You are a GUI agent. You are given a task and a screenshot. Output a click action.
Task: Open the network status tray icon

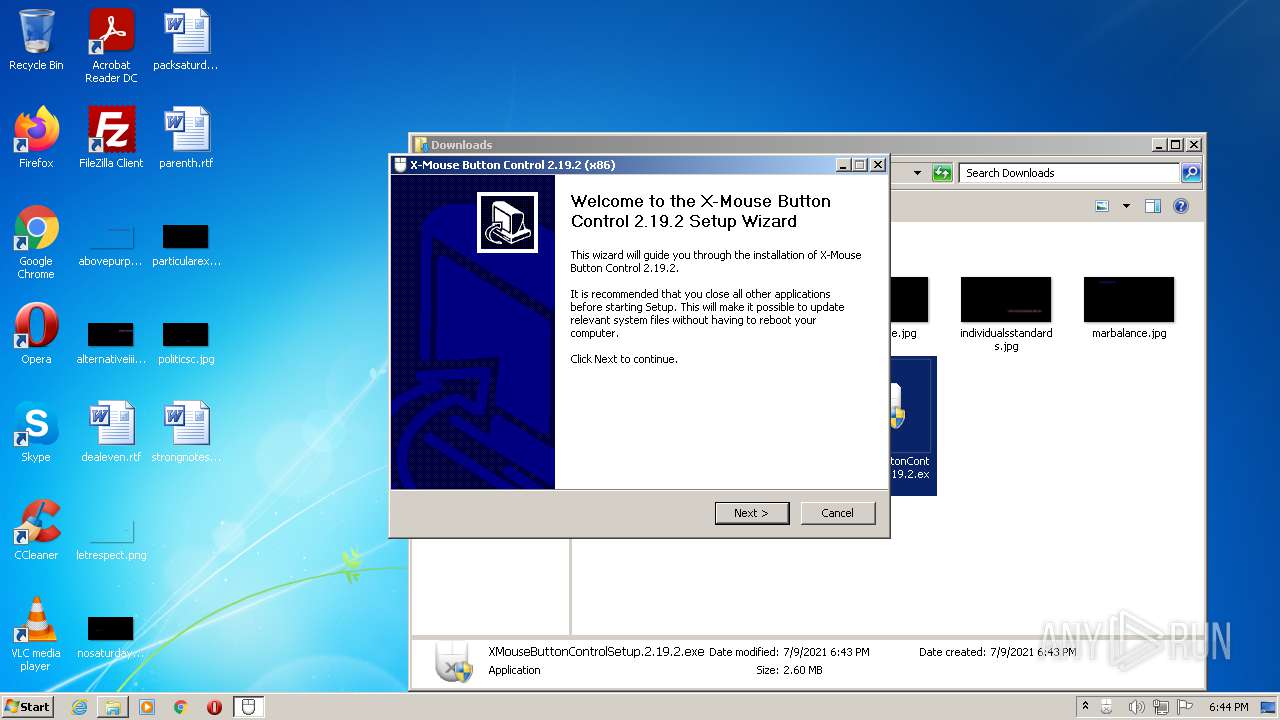click(1161, 707)
